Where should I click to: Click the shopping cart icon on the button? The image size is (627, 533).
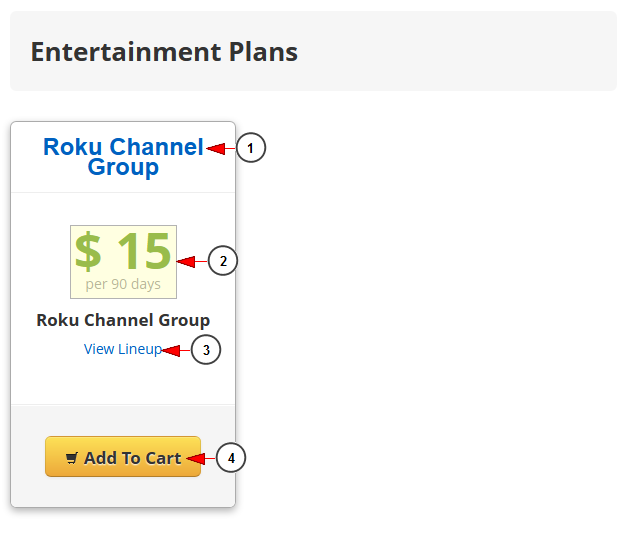pos(71,458)
